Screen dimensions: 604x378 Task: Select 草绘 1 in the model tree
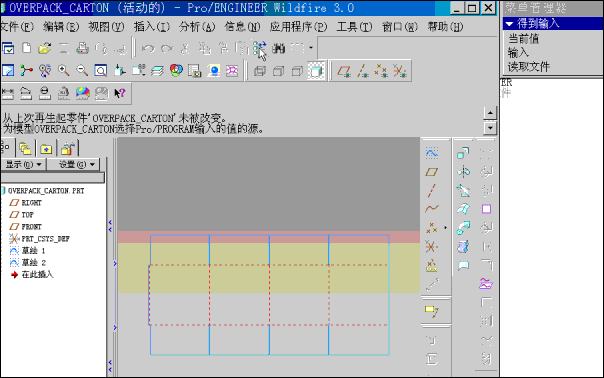click(x=34, y=250)
